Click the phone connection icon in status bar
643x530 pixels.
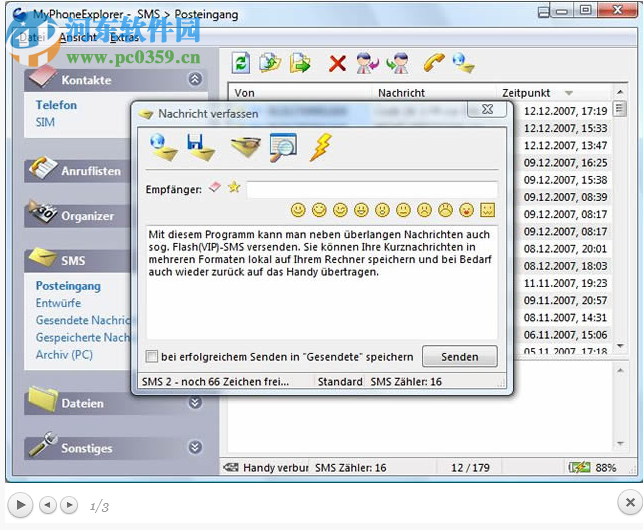(231, 467)
